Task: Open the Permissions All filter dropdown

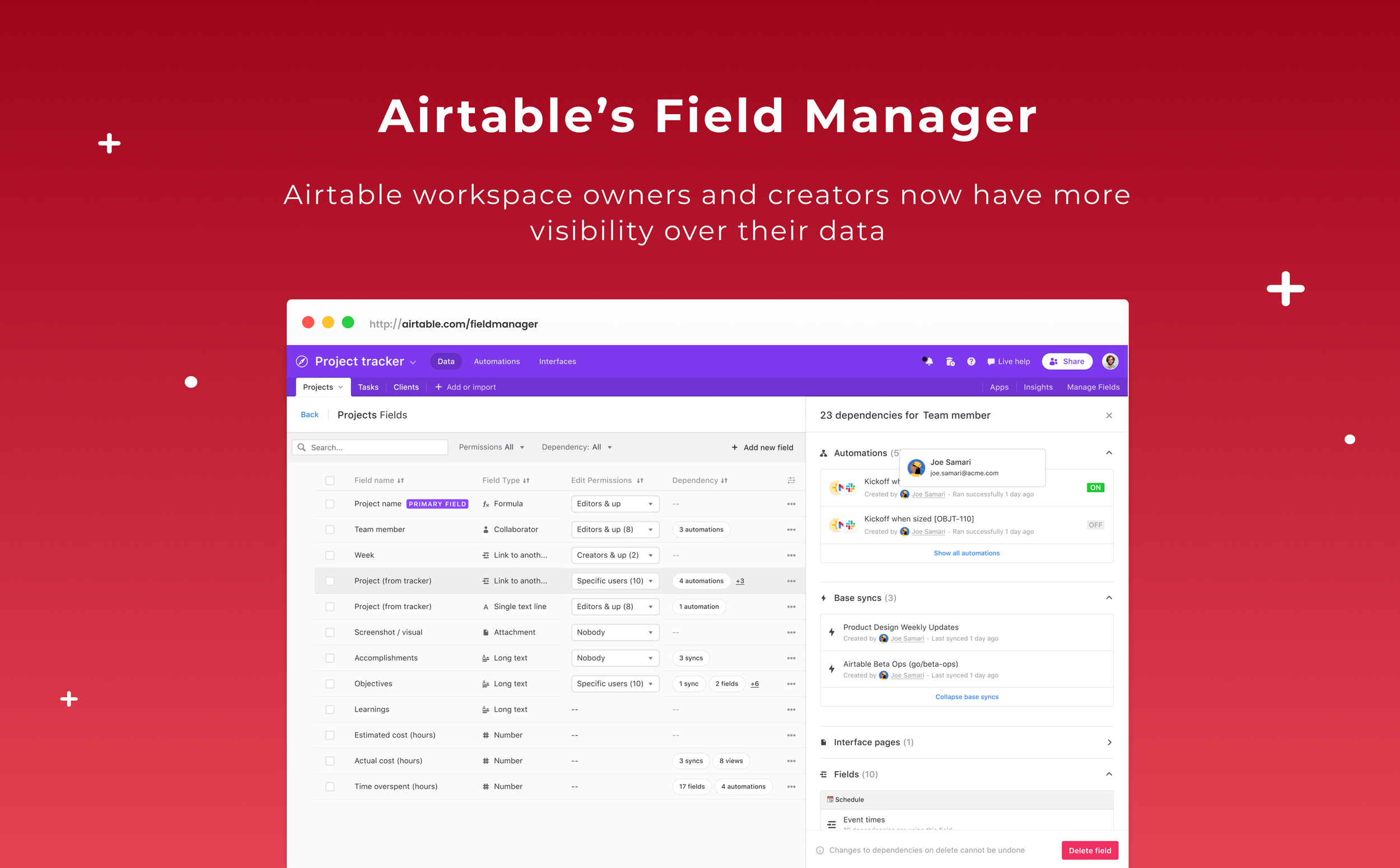Action: click(x=491, y=447)
